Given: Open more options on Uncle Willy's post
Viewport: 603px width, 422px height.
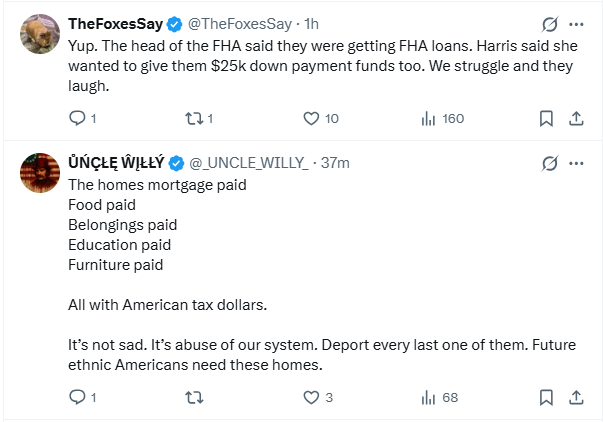Looking at the screenshot, I should tap(576, 163).
